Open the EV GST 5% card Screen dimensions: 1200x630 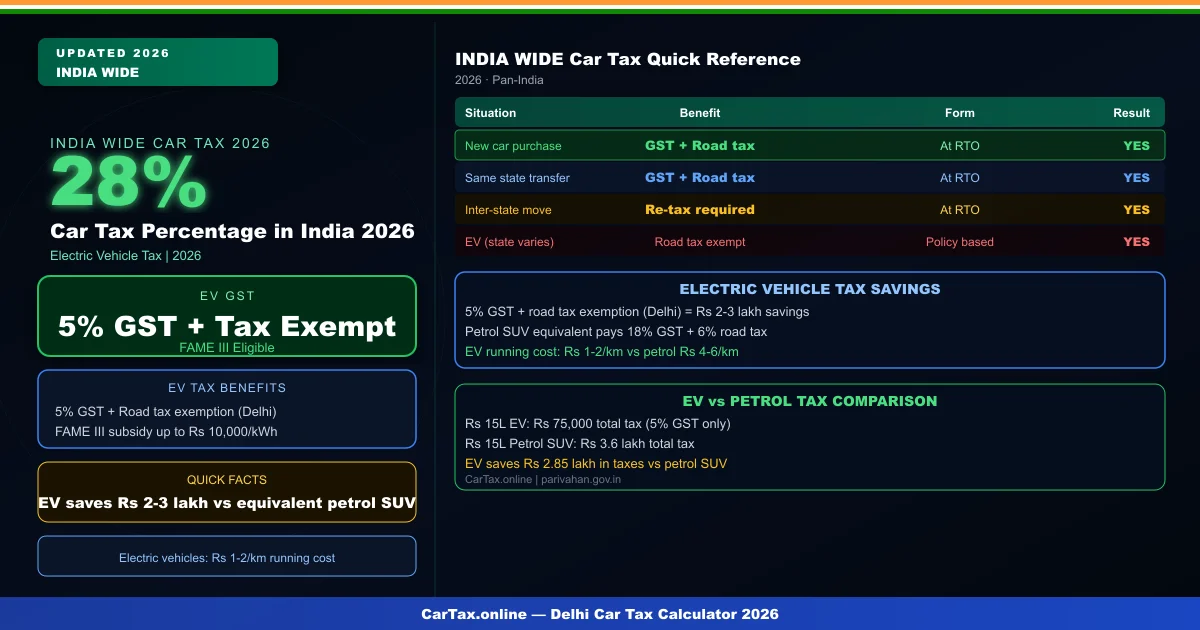tap(227, 316)
